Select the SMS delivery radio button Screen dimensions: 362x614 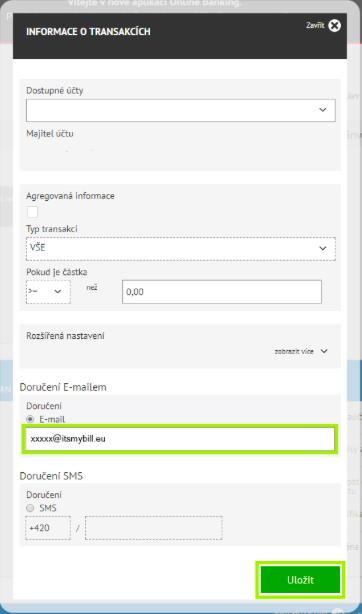coord(30,508)
